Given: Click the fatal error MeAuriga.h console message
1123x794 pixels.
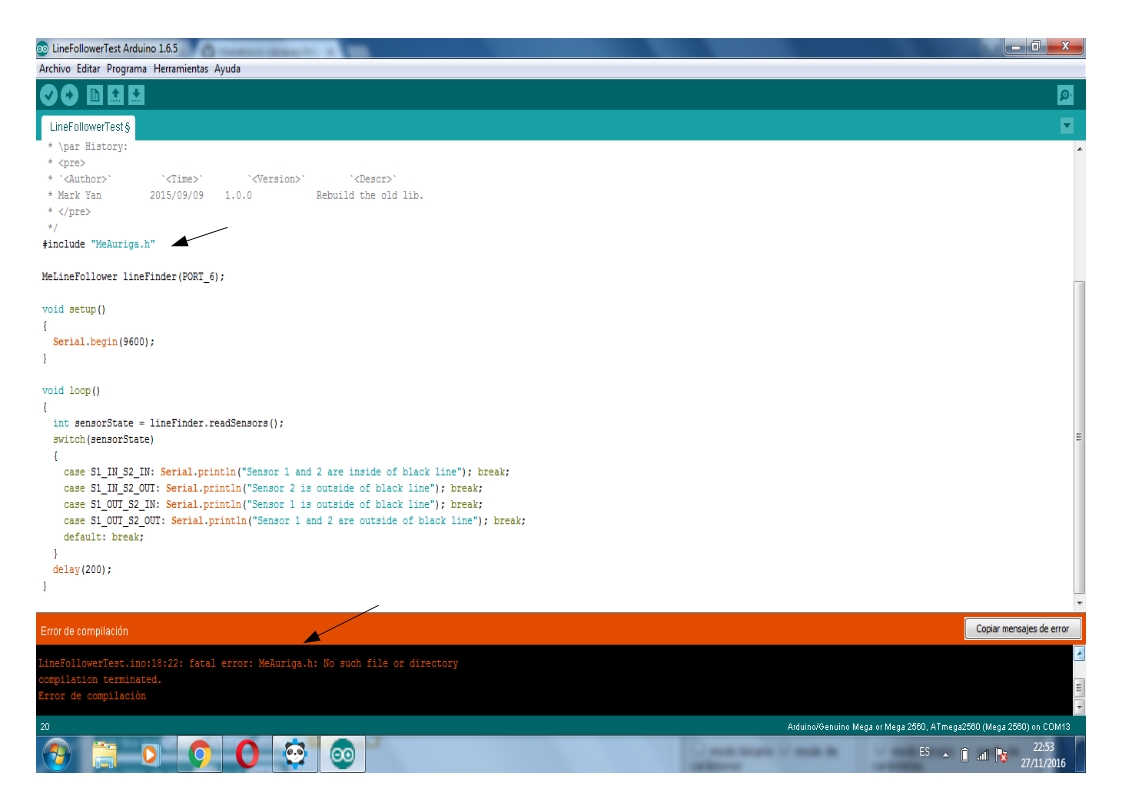Looking at the screenshot, I should (x=249, y=664).
